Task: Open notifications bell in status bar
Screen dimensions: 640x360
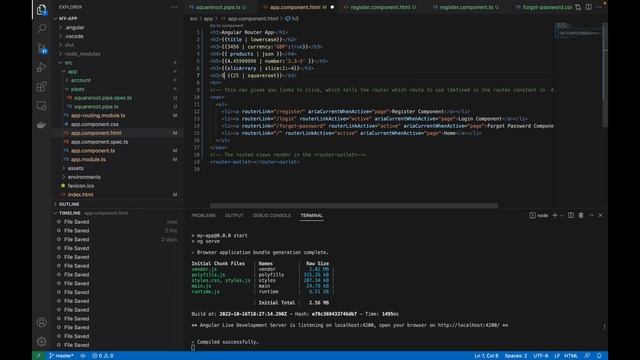Action: click(x=599, y=356)
